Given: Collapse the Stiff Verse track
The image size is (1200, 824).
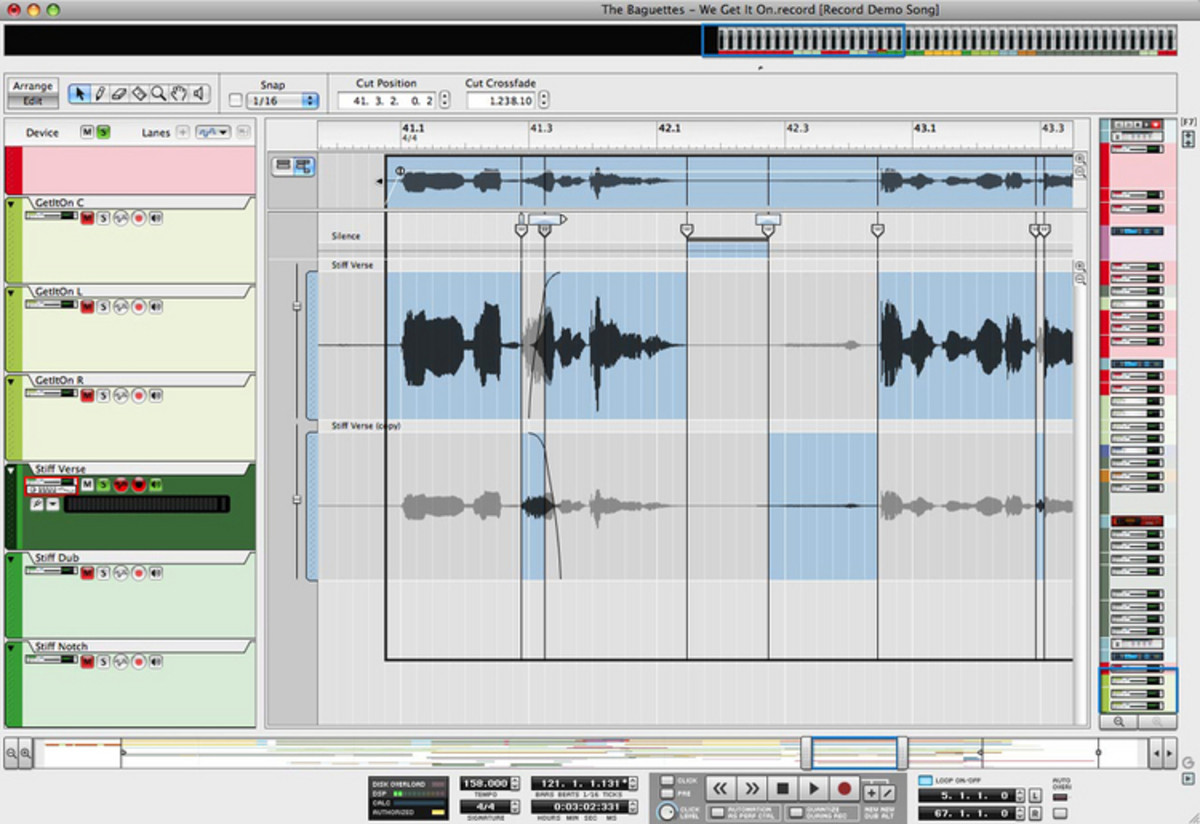Looking at the screenshot, I should pos(12,470).
